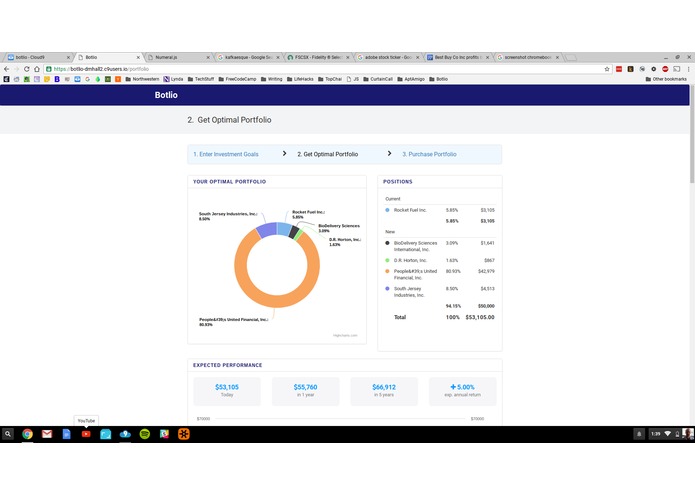This screenshot has height=494, width=695.
Task: Click the $55,760 in 1 year card
Action: click(x=305, y=391)
